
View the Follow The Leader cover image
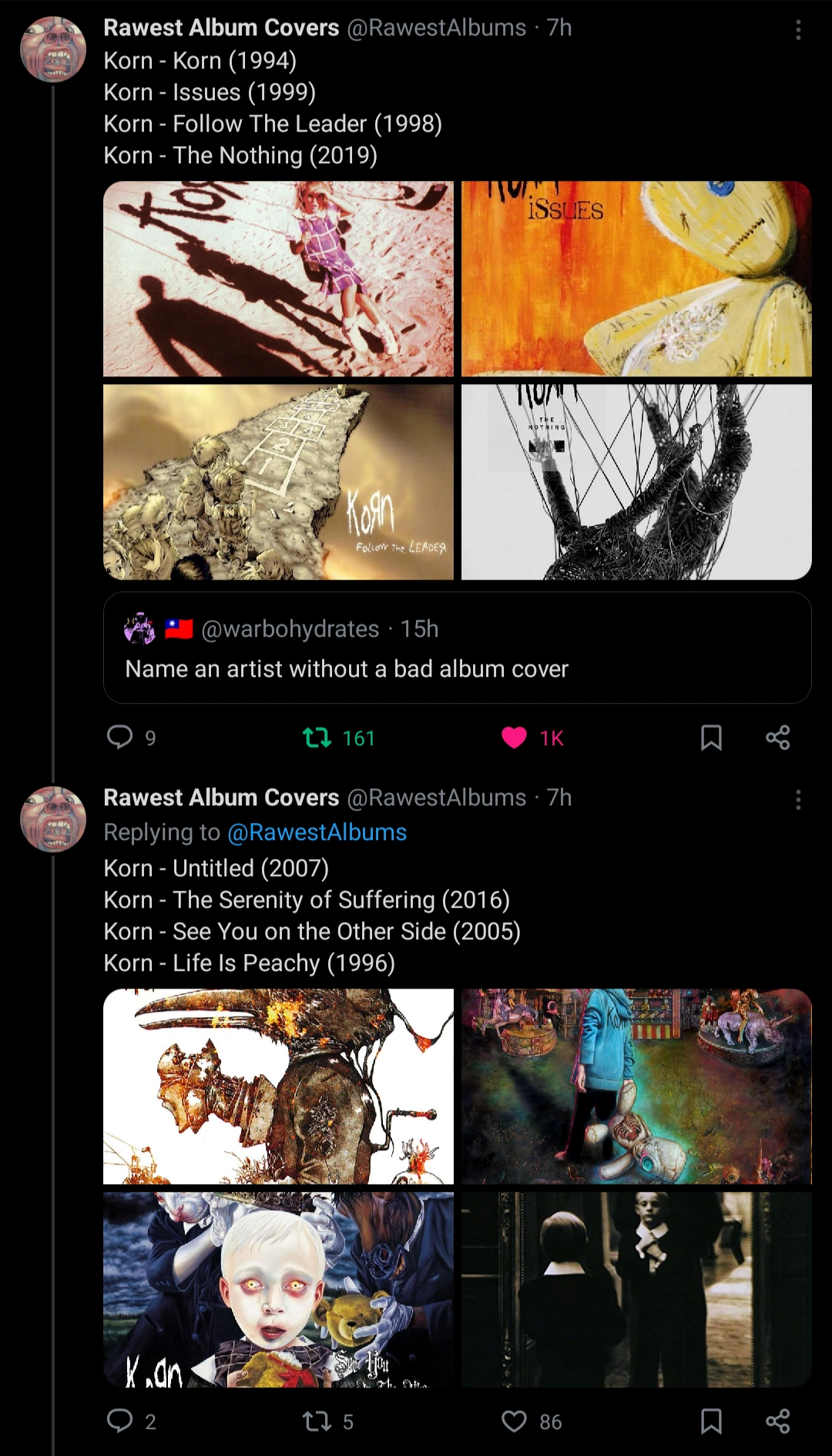[x=278, y=482]
